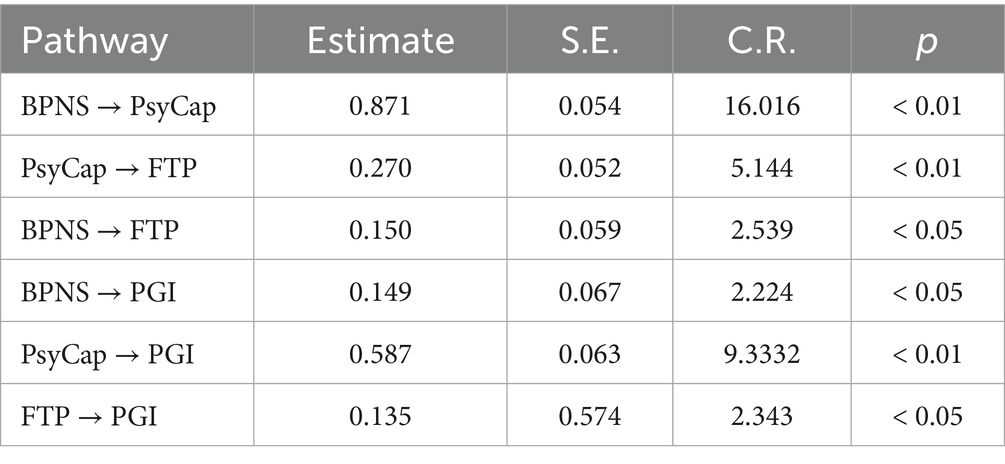Select the C.R. value 16.016
The height and width of the screenshot is (464, 1005).
[x=766, y=105]
